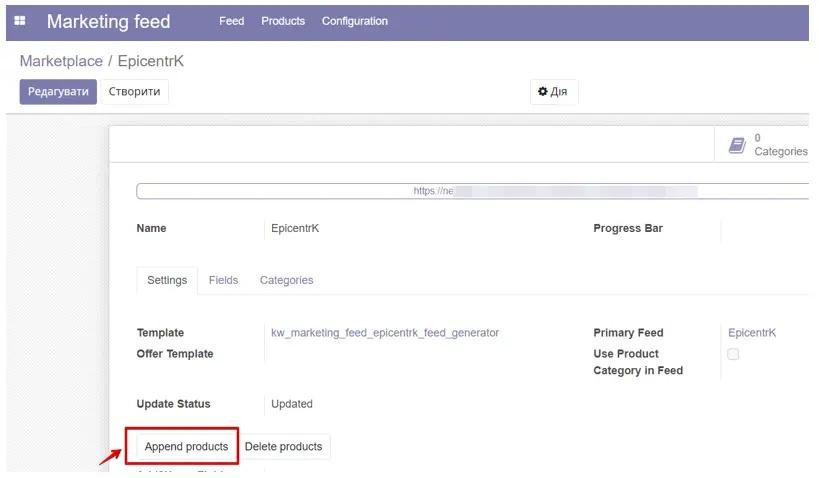Image resolution: width=819 pixels, height=478 pixels.
Task: Open the Products menu
Action: tap(283, 21)
